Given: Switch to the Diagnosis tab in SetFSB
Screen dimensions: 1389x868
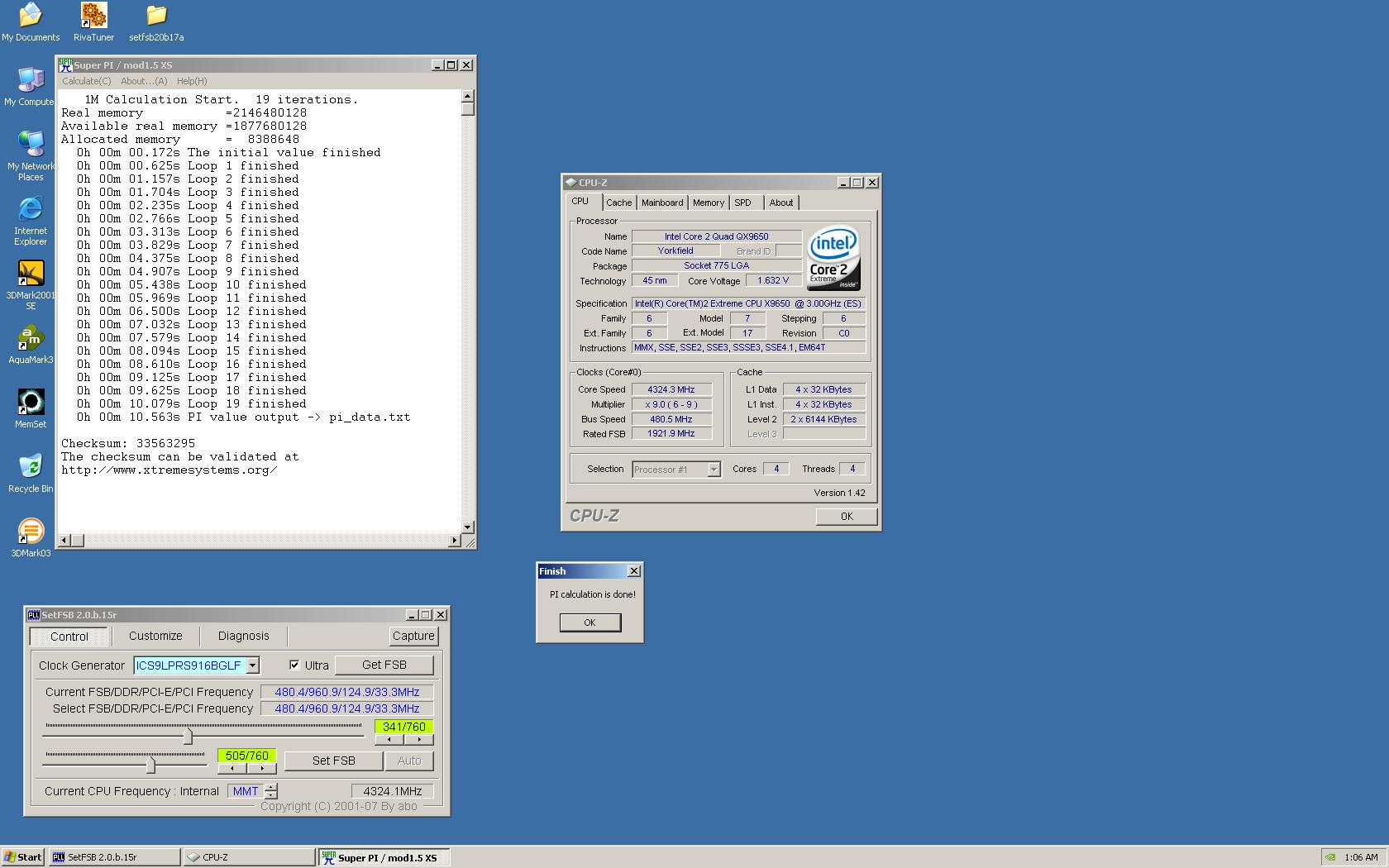Looking at the screenshot, I should [243, 636].
